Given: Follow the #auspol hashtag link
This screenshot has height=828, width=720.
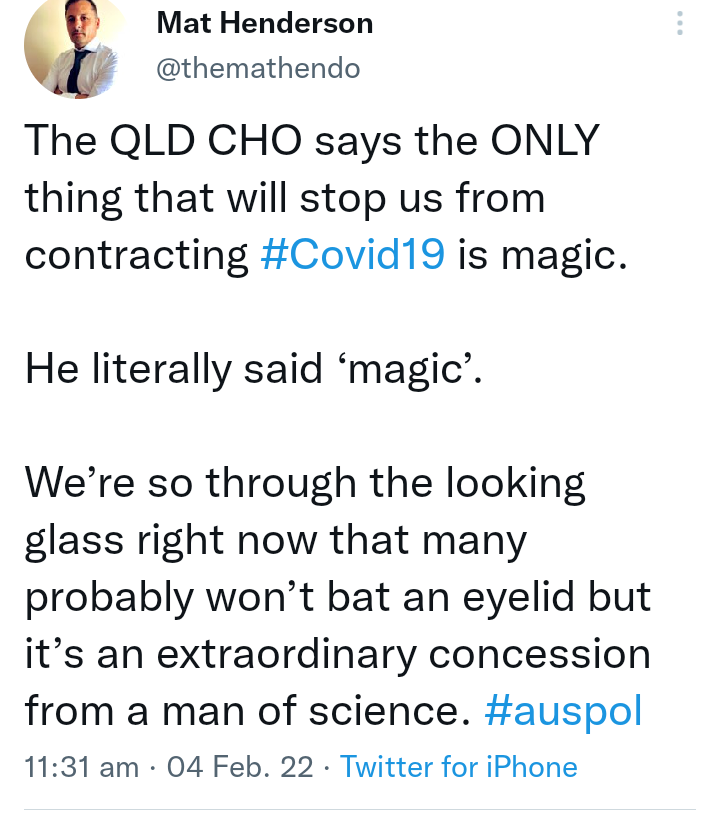Looking at the screenshot, I should pyautogui.click(x=562, y=710).
